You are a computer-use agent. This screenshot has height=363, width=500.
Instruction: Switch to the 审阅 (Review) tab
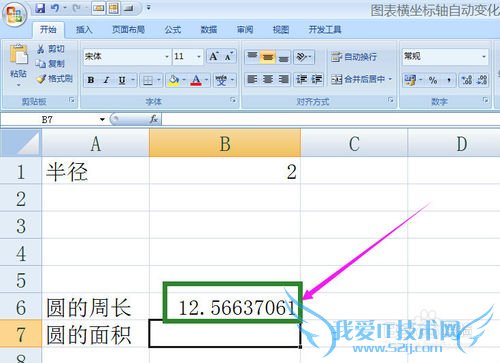(x=245, y=30)
